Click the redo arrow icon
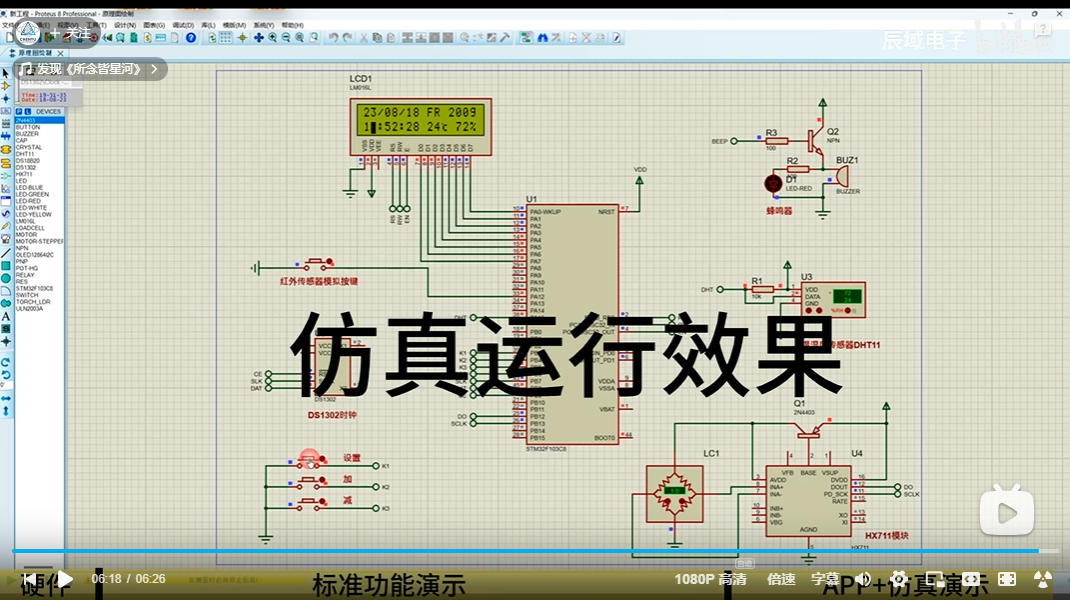 347,38
